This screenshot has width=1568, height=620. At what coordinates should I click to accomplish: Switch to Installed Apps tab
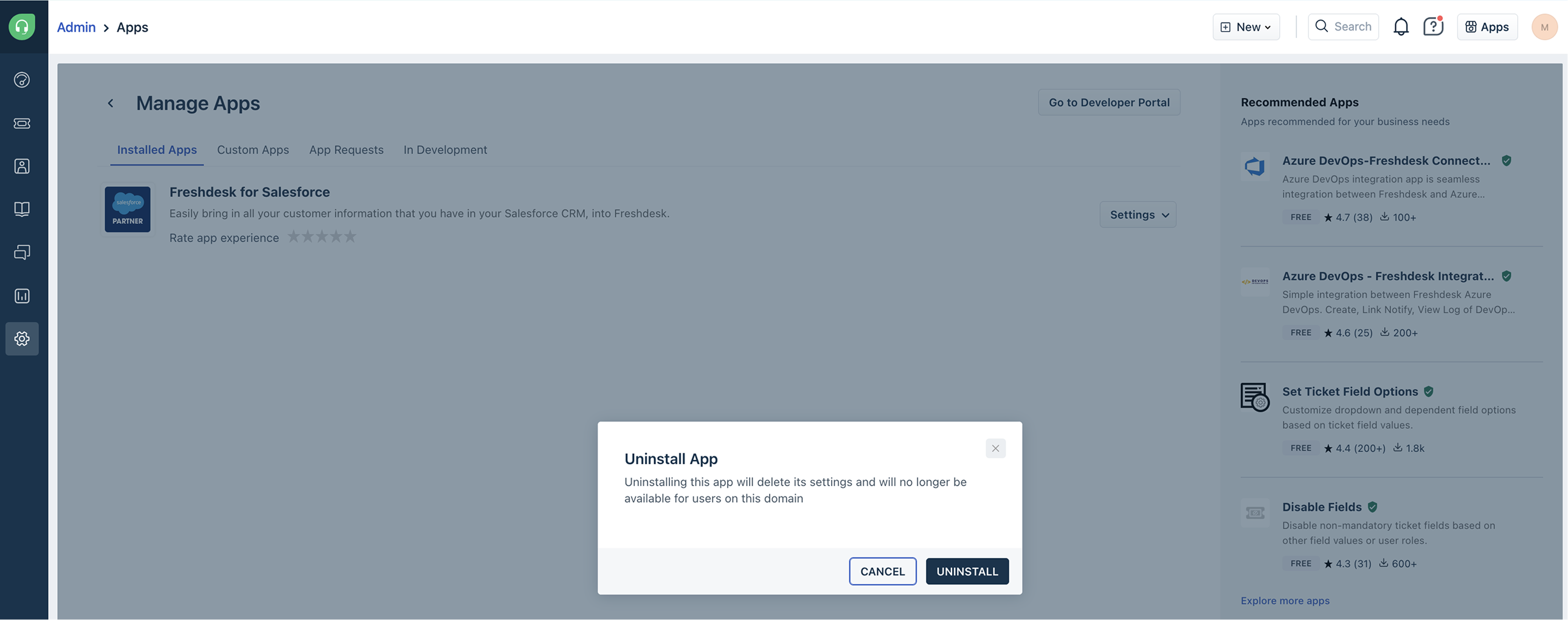coord(157,150)
